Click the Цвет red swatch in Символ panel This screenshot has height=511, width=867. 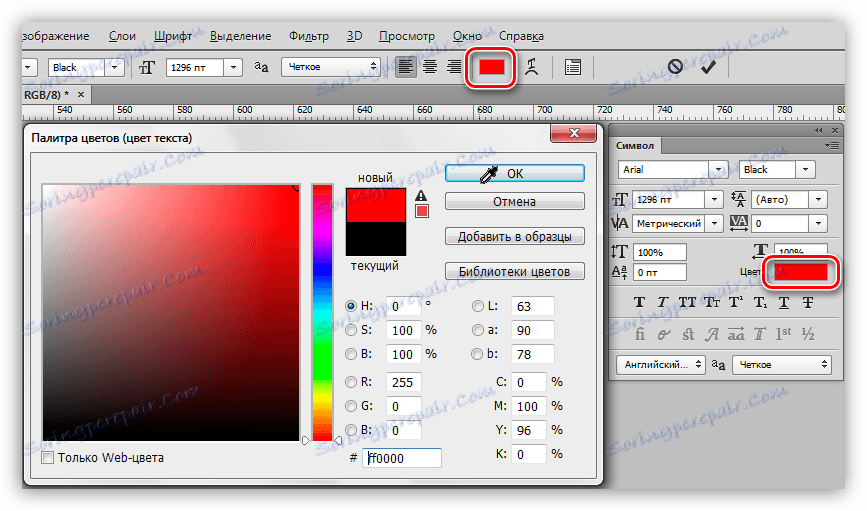pos(801,272)
